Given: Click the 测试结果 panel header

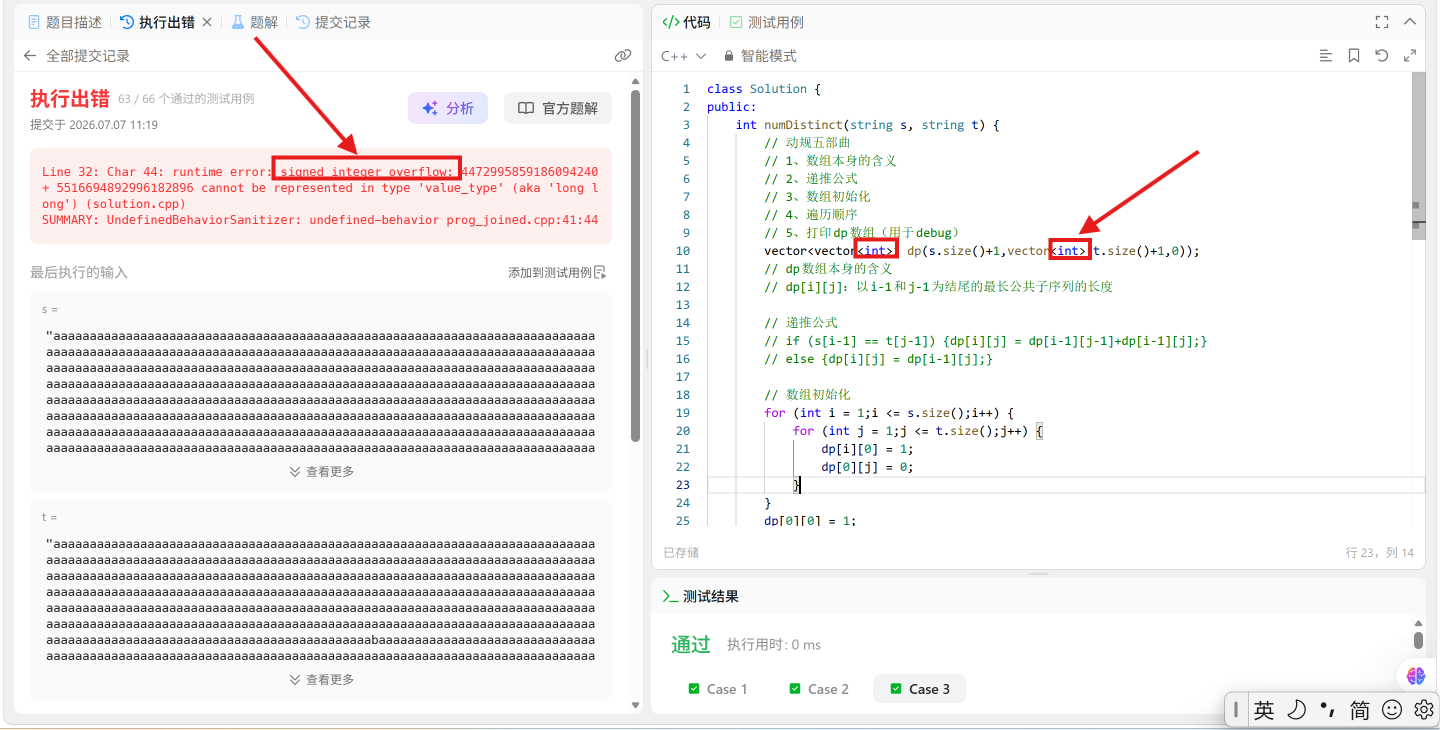Looking at the screenshot, I should (701, 597).
